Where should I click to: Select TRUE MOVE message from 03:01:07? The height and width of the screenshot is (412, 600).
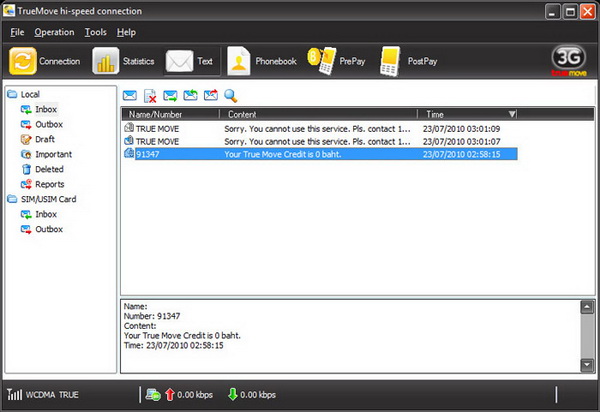tap(320, 142)
